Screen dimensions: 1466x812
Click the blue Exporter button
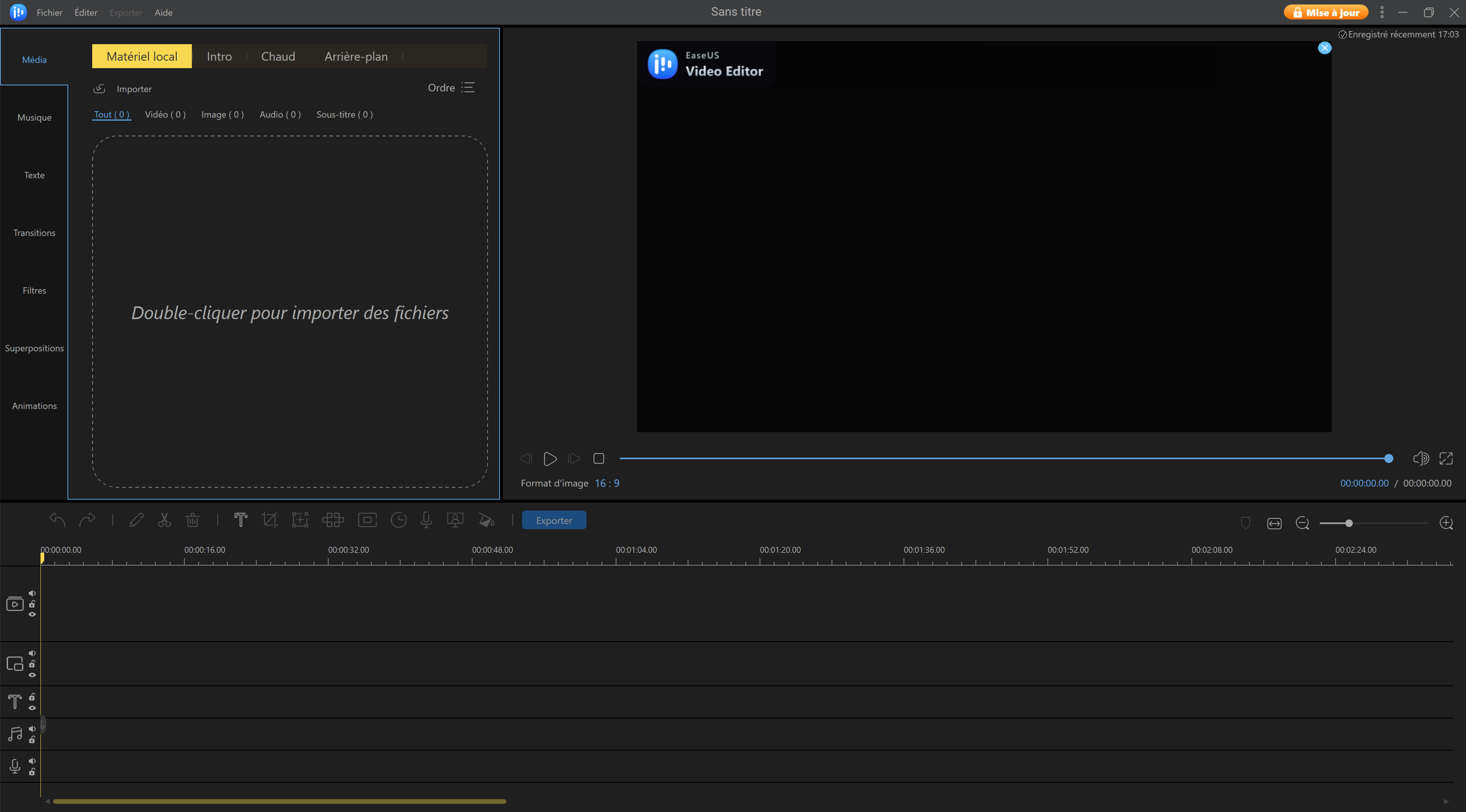coord(554,520)
